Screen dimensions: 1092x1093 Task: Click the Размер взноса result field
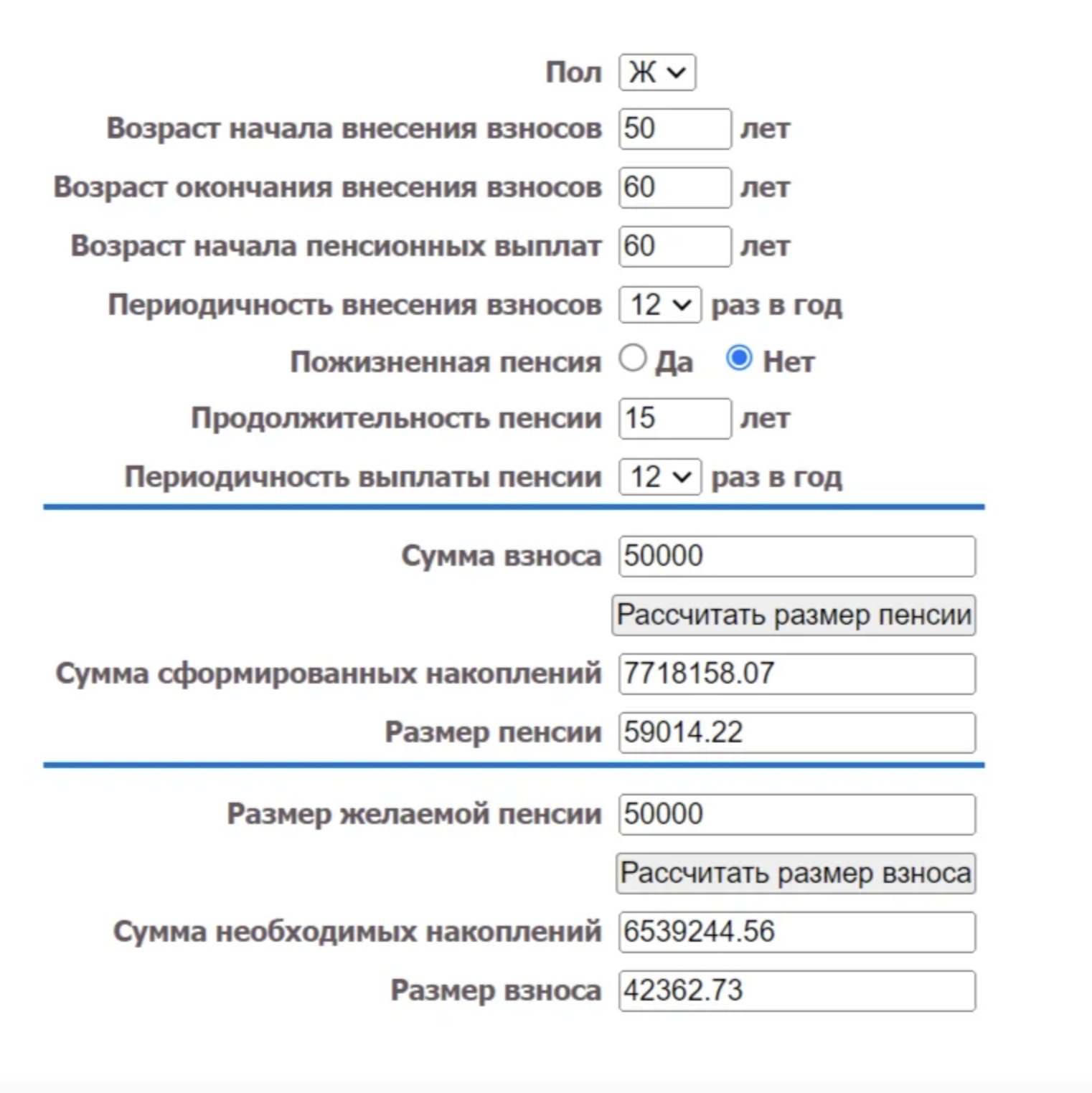796,990
